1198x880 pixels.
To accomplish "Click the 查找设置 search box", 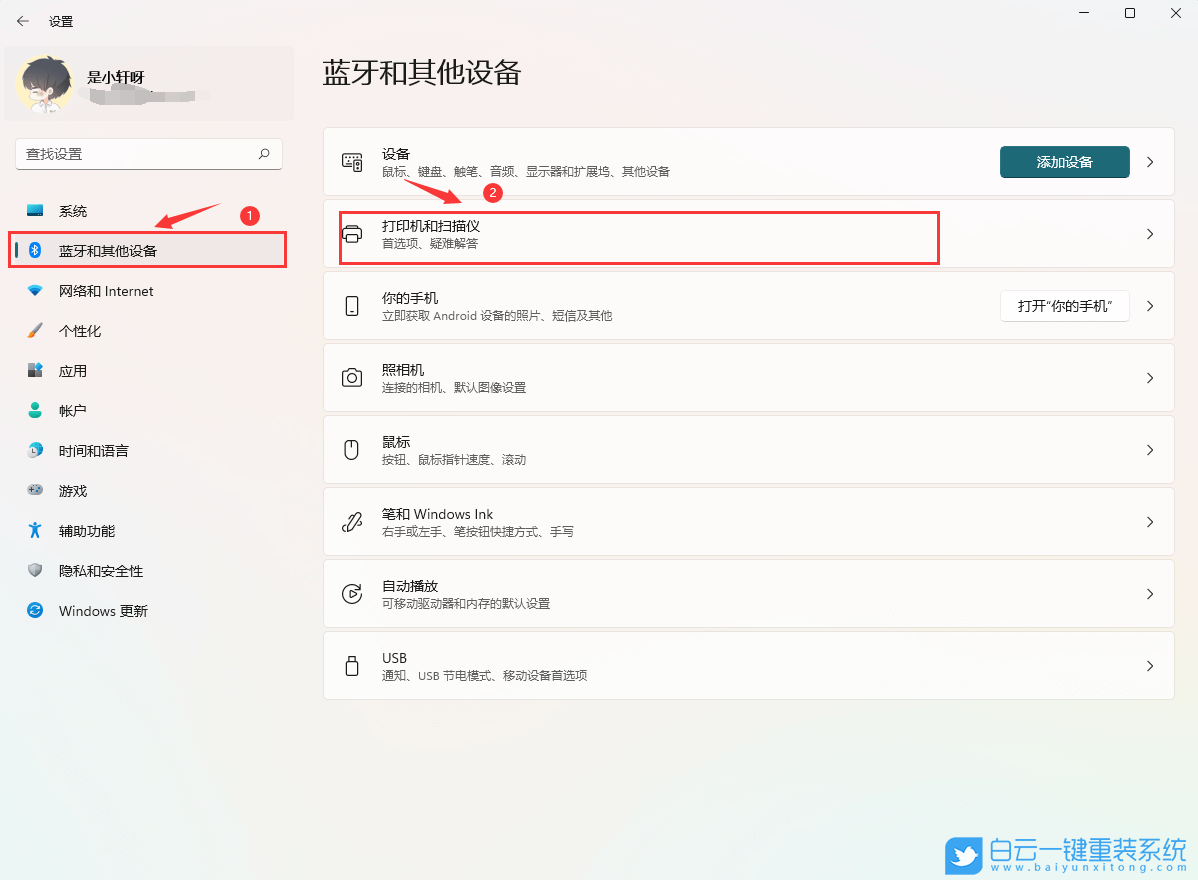I will (x=148, y=154).
